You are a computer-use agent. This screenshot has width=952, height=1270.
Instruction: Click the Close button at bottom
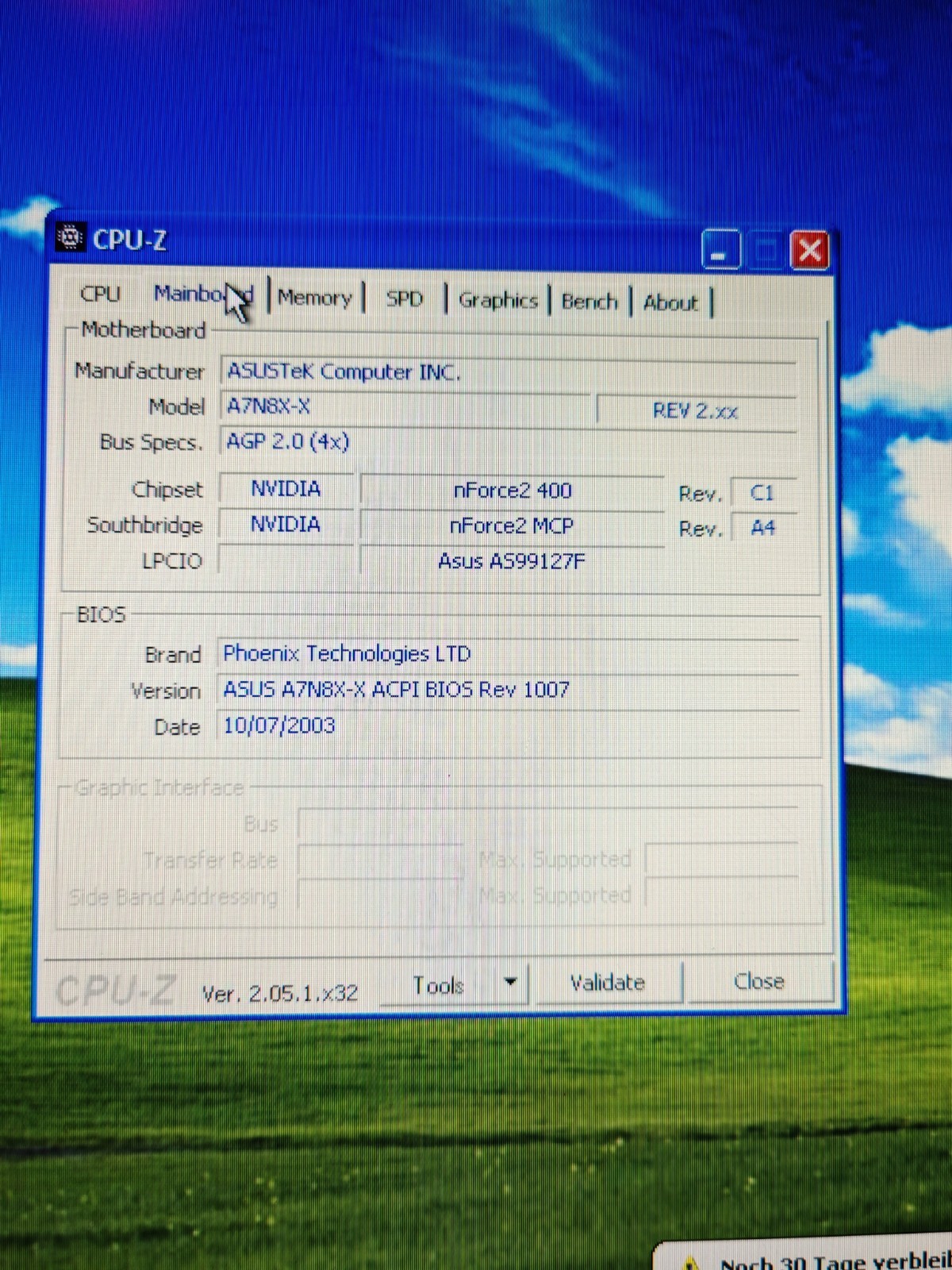pyautogui.click(x=759, y=982)
